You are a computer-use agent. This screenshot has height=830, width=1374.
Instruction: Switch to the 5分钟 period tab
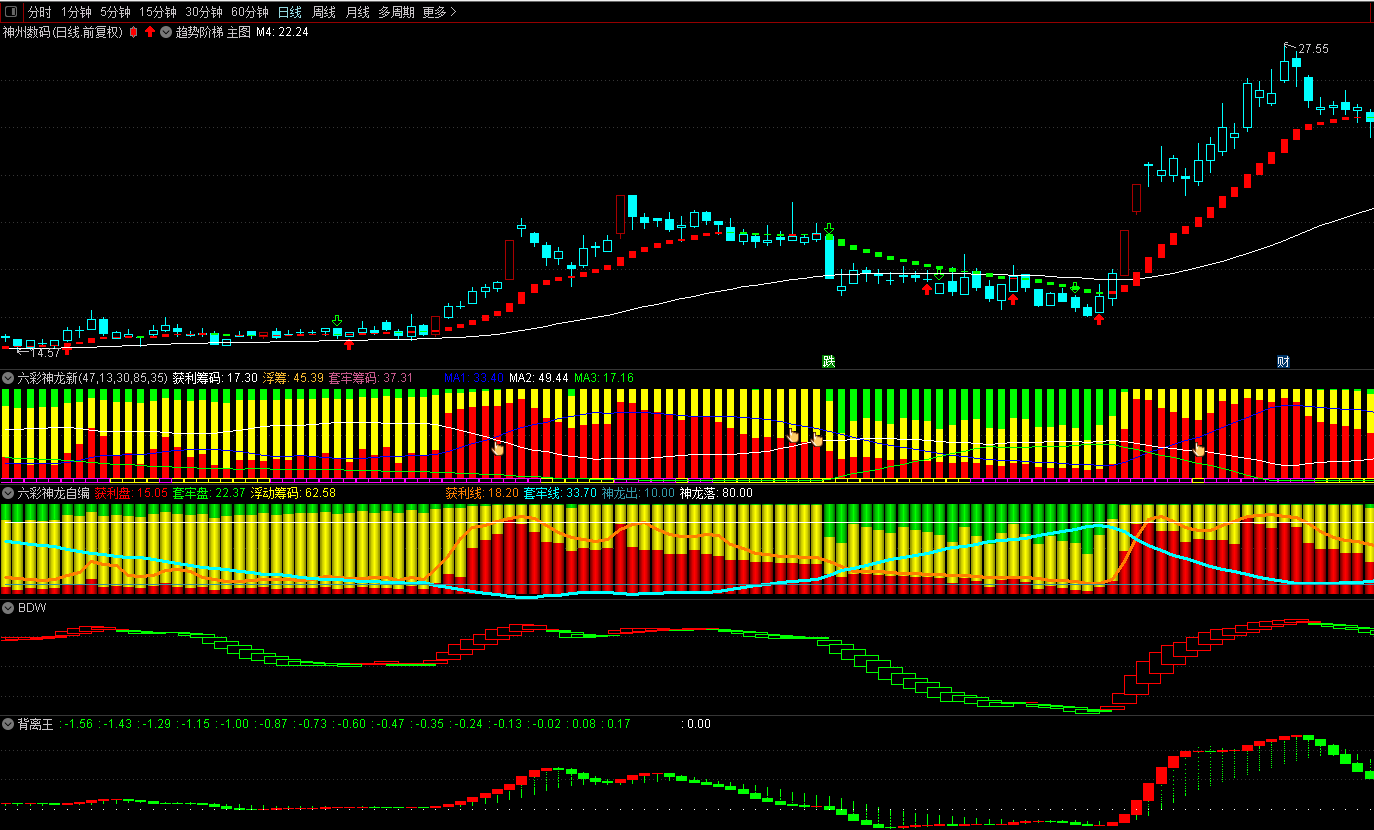pos(115,12)
